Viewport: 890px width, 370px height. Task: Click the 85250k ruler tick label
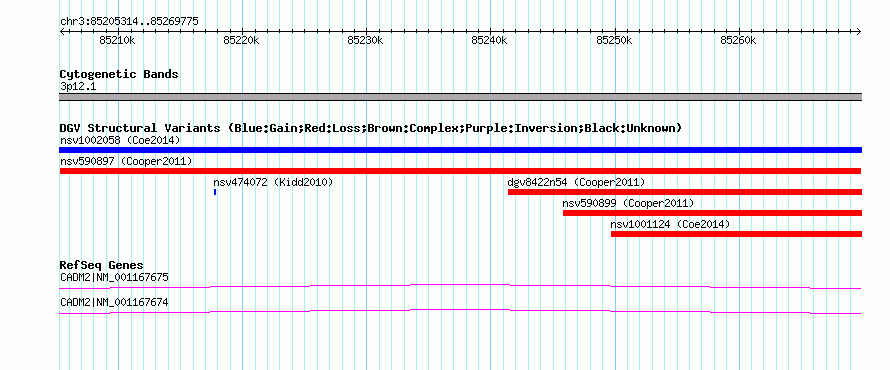tap(614, 40)
